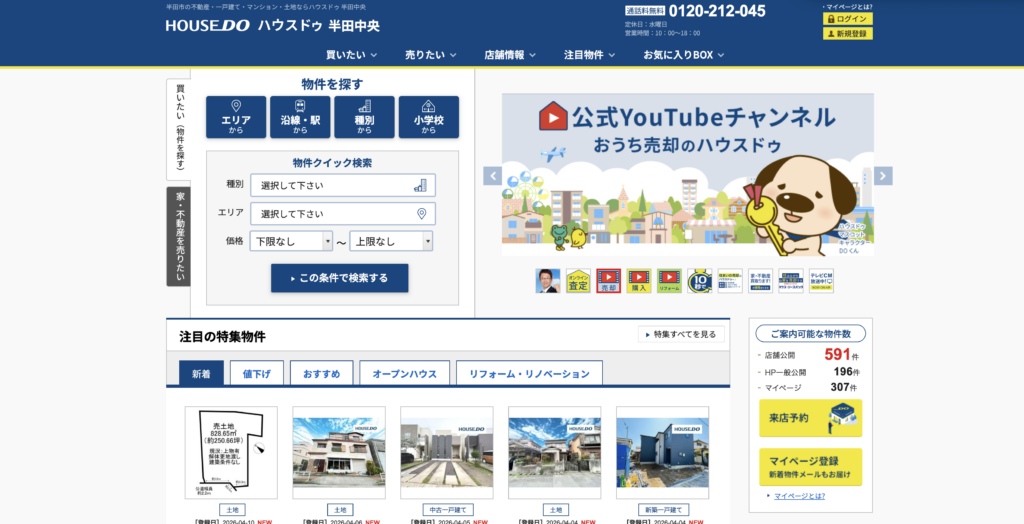Search properties by 小学校 (school) button

coord(428,117)
